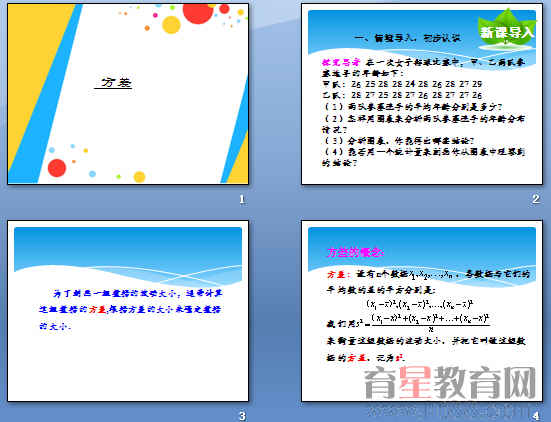This screenshot has width=551, height=422.
Task: Select the fourth slide with variance formula
Action: pos(422,311)
